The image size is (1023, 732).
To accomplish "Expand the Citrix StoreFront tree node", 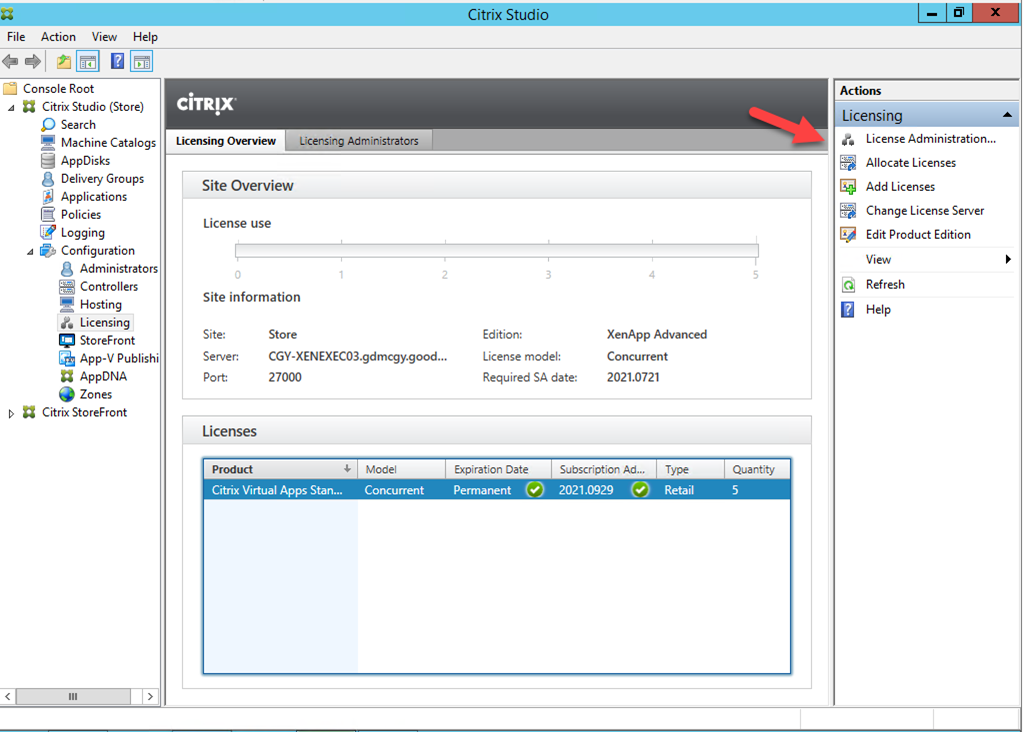I will coord(11,413).
